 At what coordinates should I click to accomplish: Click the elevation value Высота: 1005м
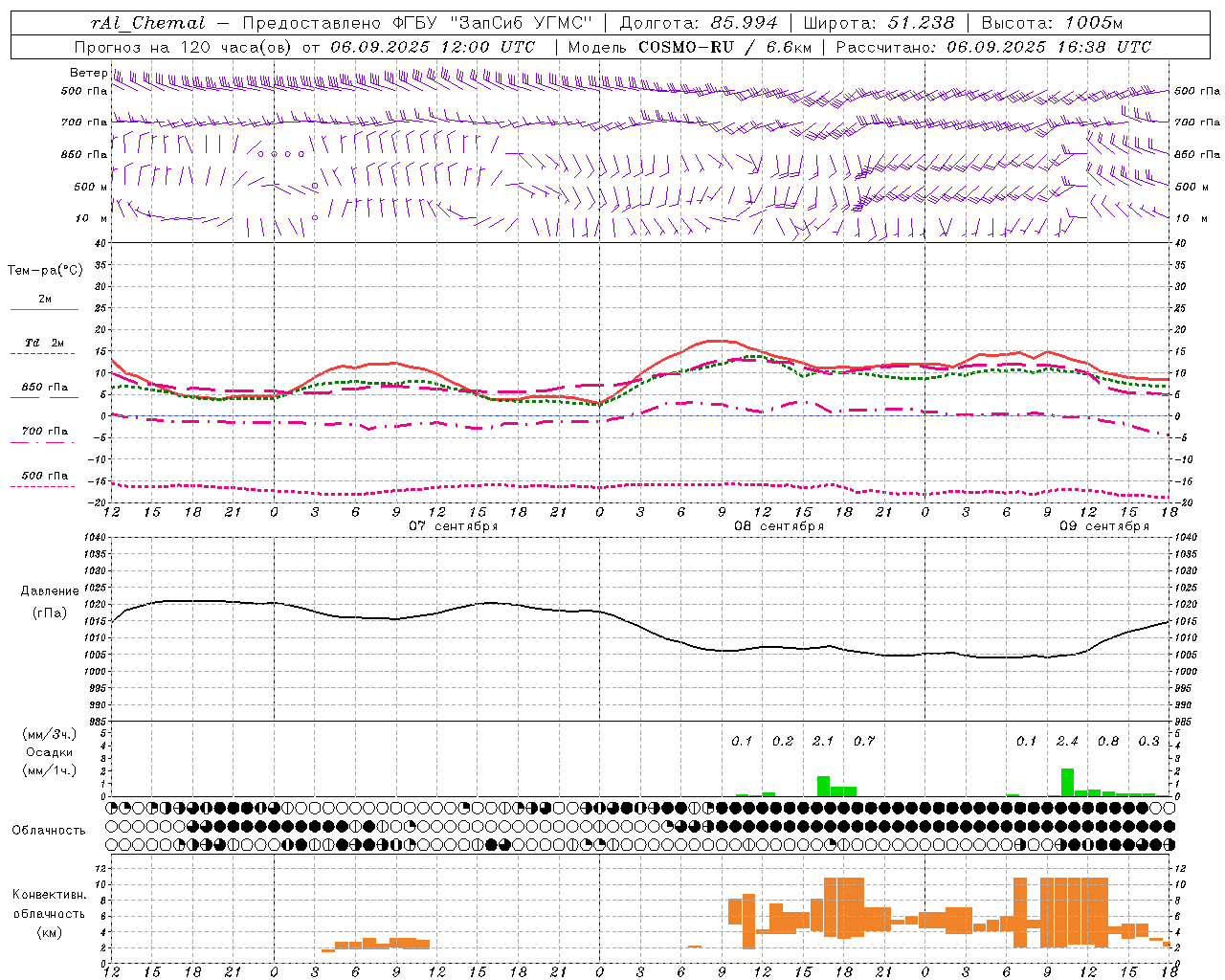tap(1053, 23)
